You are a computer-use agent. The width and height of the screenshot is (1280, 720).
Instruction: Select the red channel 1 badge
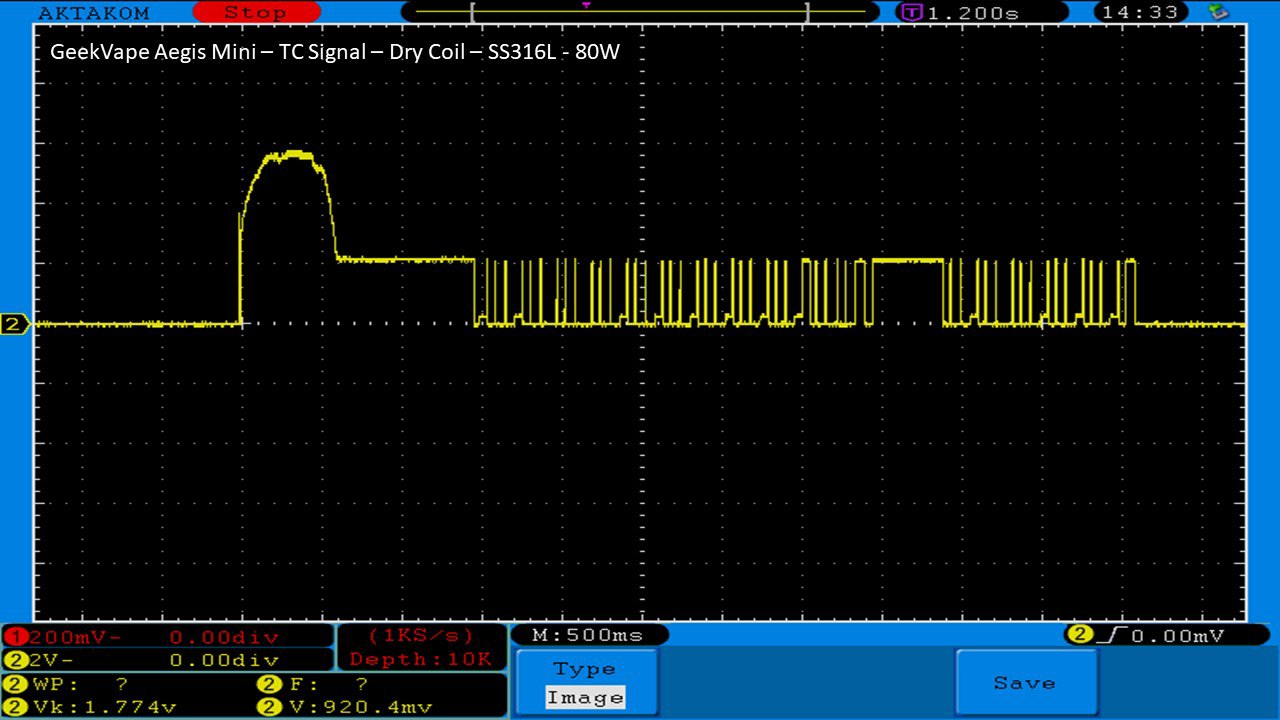pos(16,637)
